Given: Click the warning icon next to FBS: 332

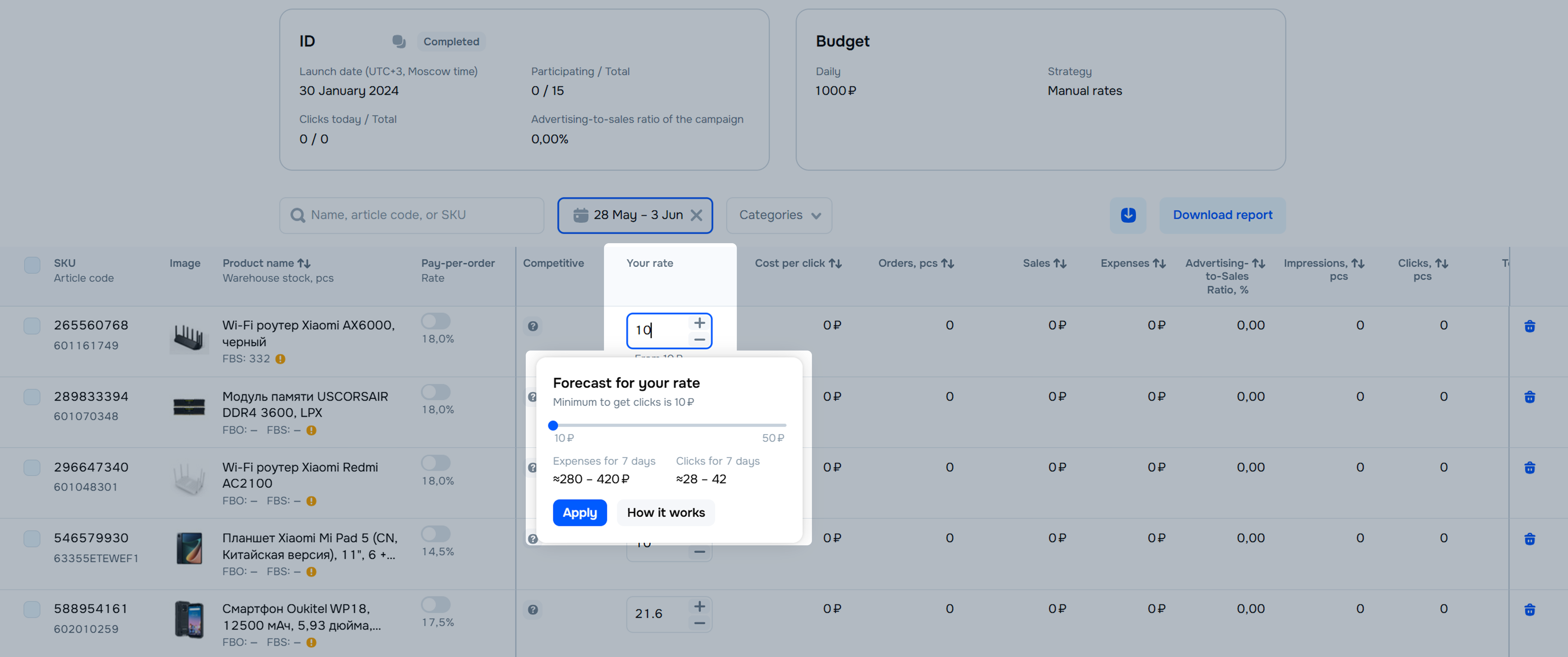Looking at the screenshot, I should coord(280,359).
